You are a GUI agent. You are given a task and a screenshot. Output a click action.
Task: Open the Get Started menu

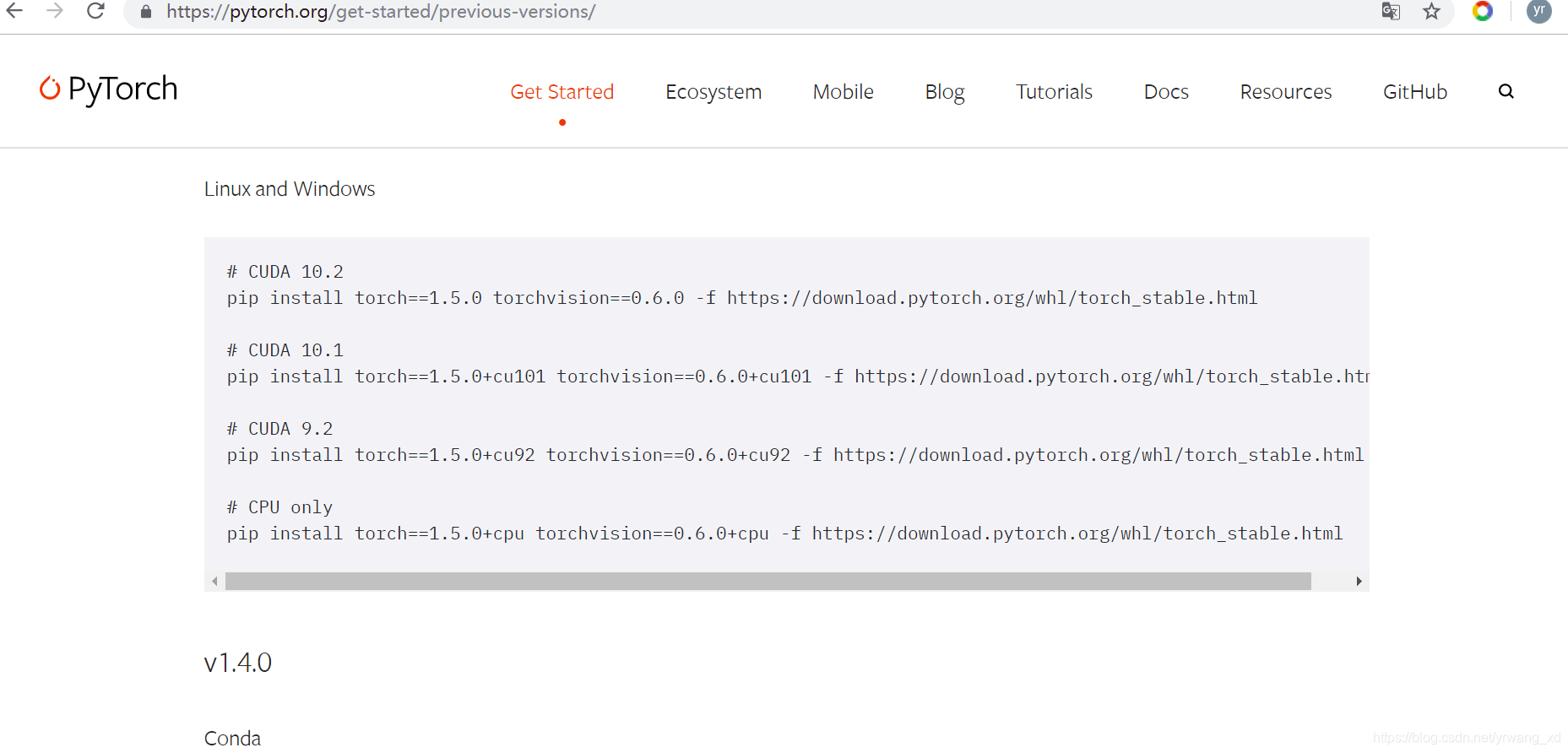click(x=562, y=91)
